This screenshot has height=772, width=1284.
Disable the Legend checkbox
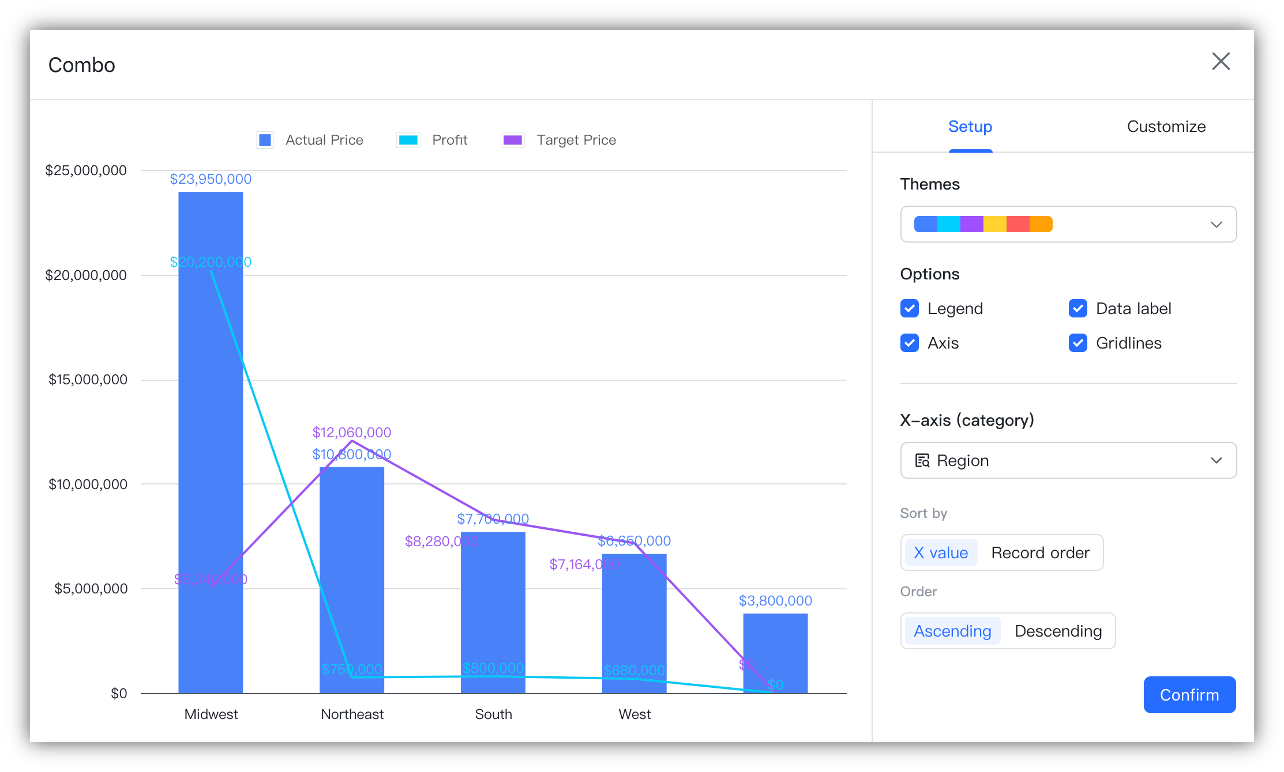910,308
